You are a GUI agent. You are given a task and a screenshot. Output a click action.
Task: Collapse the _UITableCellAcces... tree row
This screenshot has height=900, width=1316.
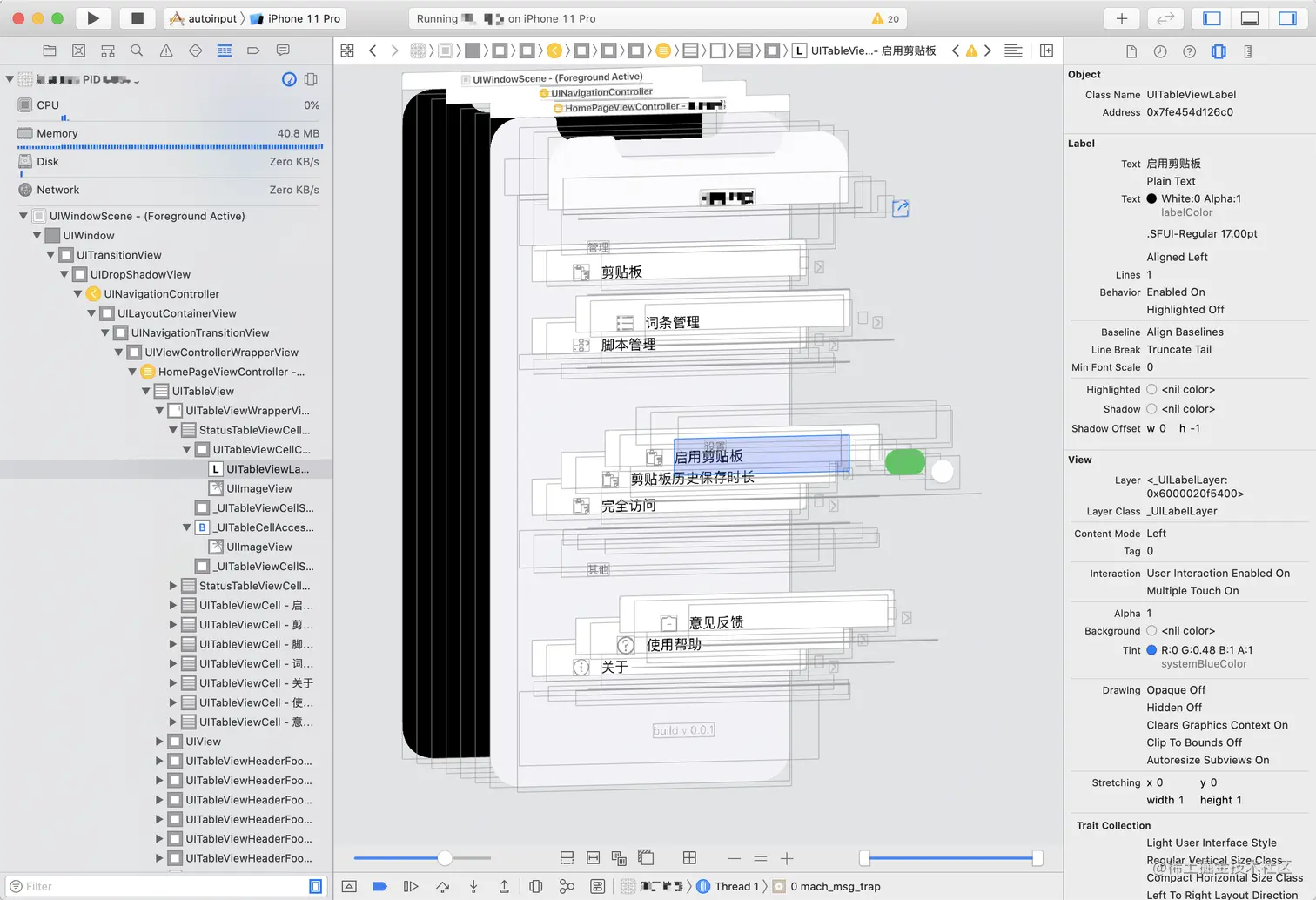tap(186, 527)
